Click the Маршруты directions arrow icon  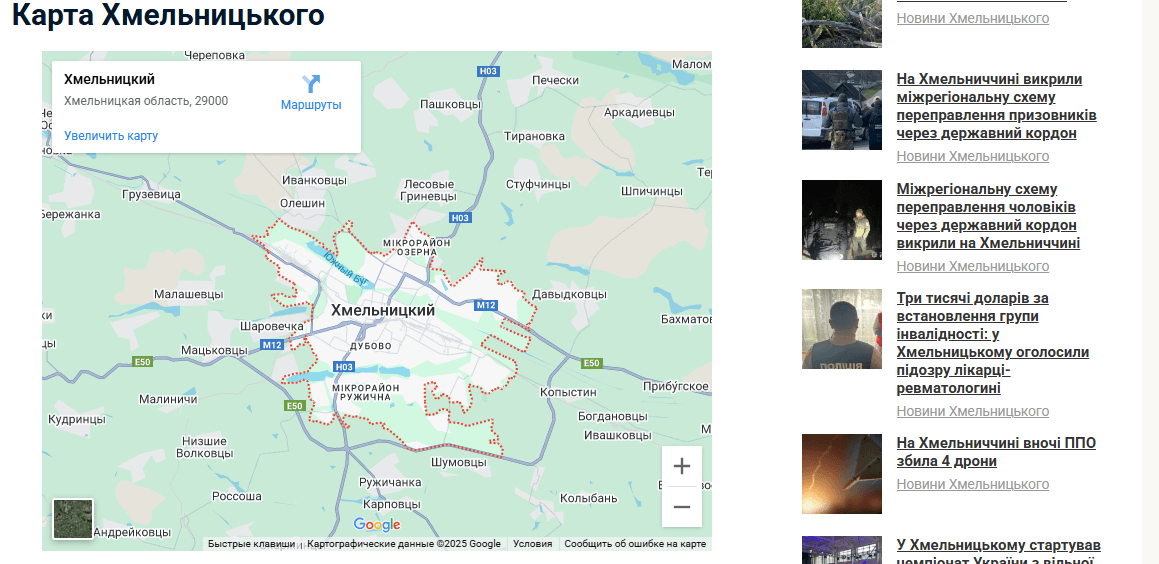[311, 84]
